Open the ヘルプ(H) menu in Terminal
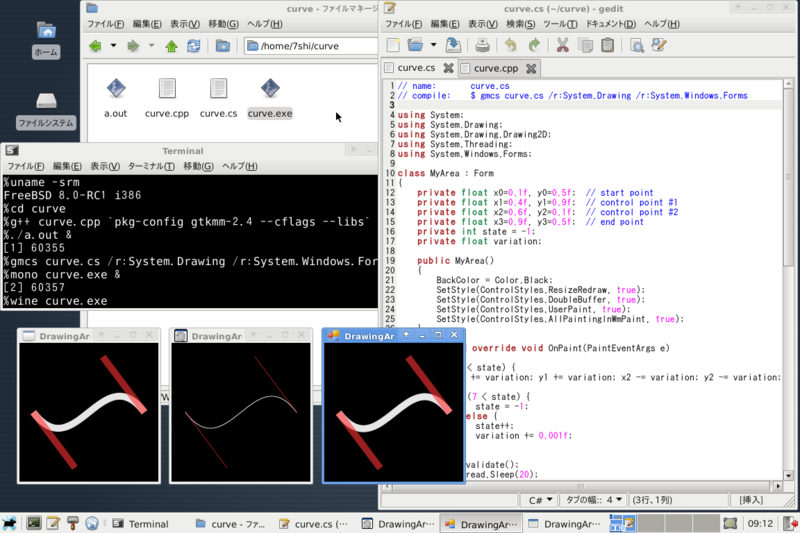 click(x=239, y=166)
